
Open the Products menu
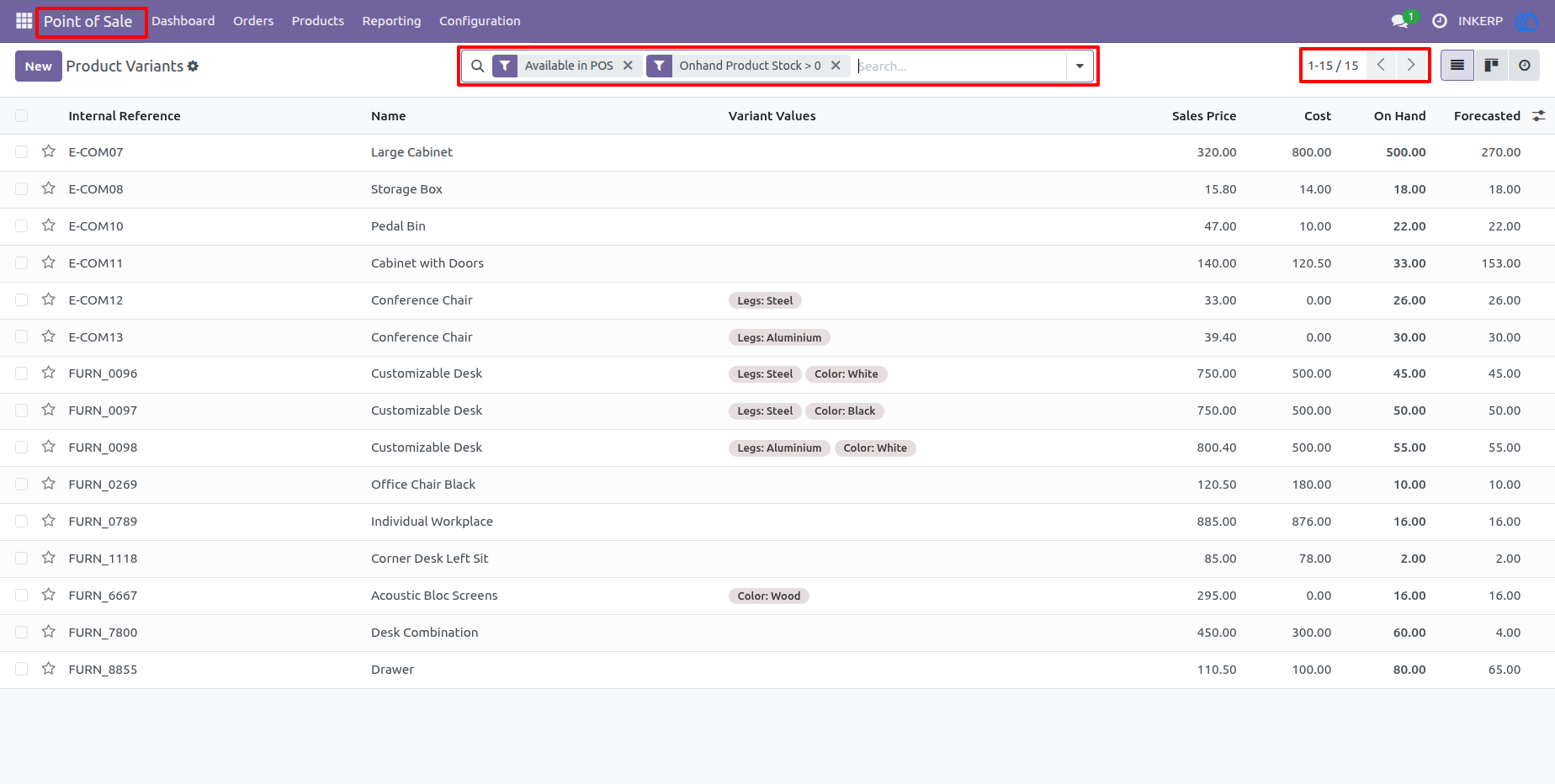pos(318,21)
